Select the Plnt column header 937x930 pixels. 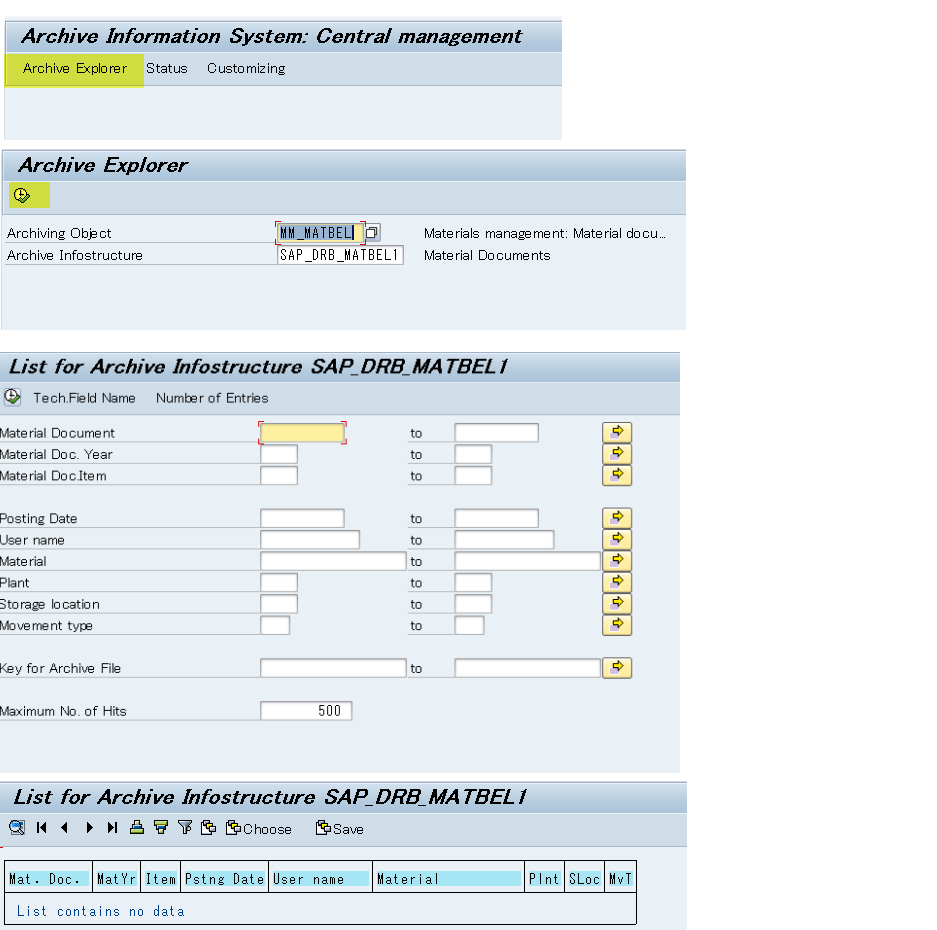coord(544,879)
